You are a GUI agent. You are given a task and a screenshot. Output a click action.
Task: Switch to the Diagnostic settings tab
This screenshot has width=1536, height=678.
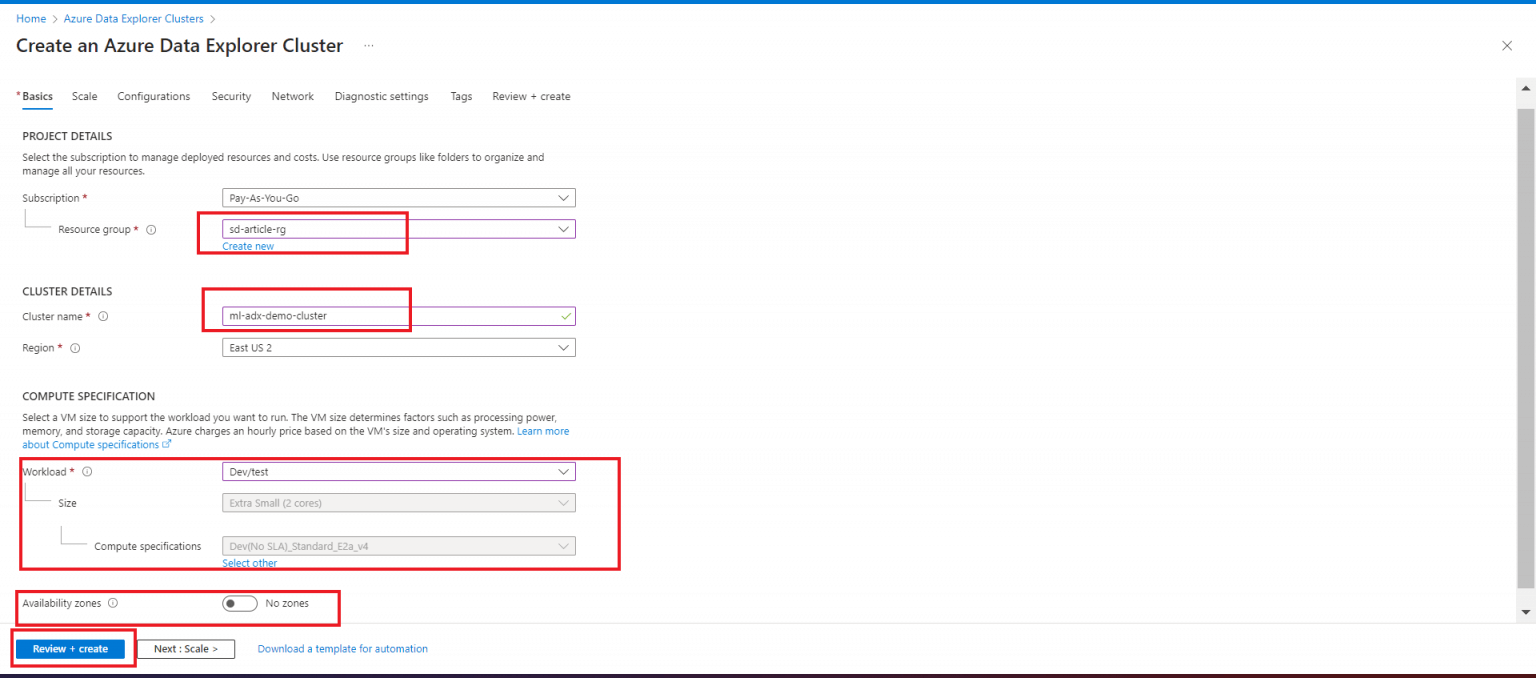pyautogui.click(x=382, y=96)
